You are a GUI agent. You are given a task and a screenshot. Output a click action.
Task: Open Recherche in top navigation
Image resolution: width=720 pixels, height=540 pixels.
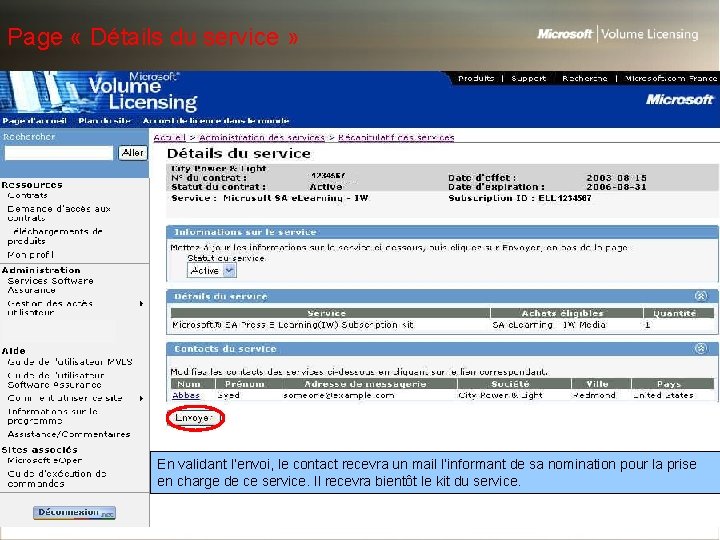coord(585,79)
